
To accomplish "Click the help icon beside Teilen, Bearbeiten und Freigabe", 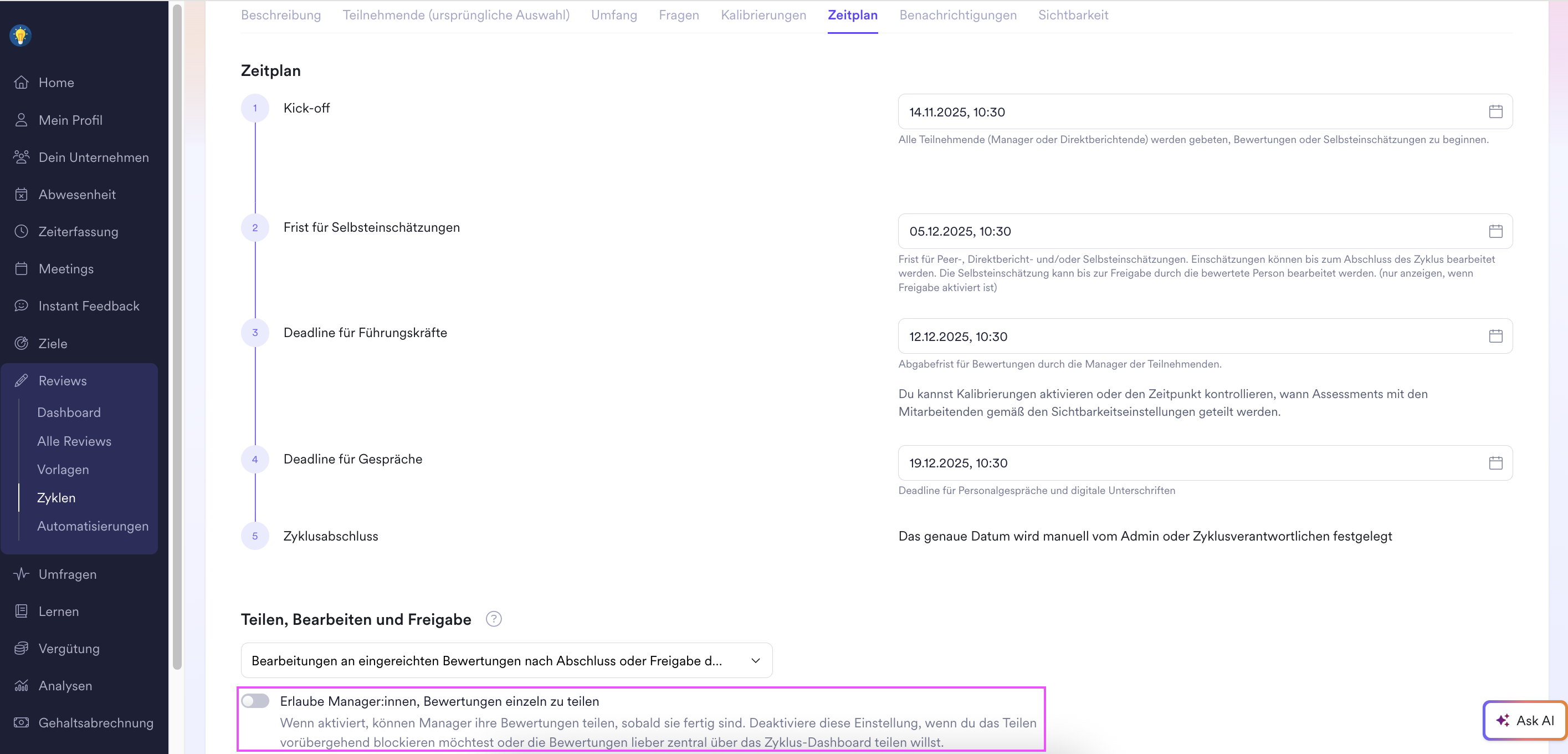I will click(493, 619).
